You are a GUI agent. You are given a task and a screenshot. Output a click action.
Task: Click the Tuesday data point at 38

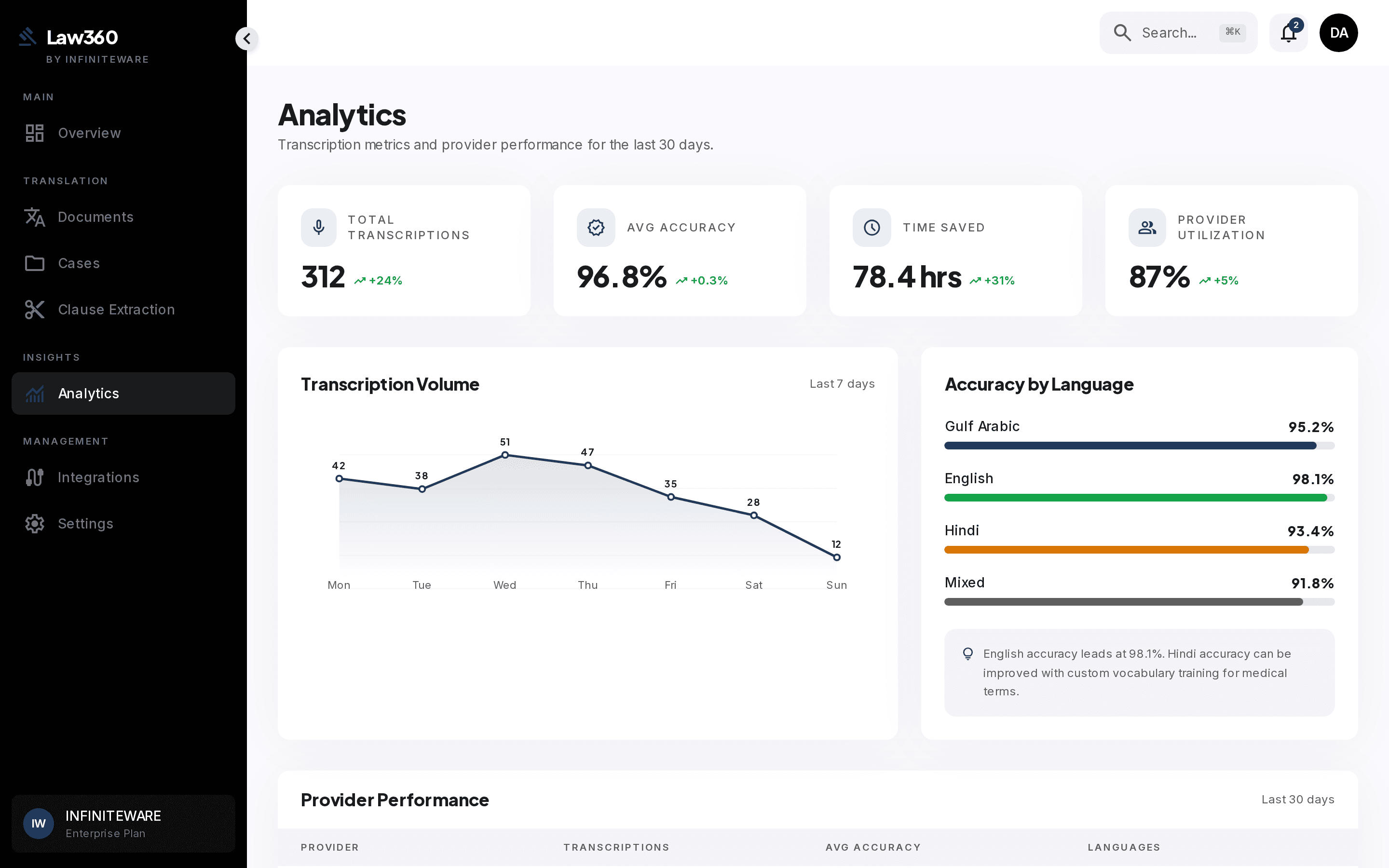tap(422, 489)
